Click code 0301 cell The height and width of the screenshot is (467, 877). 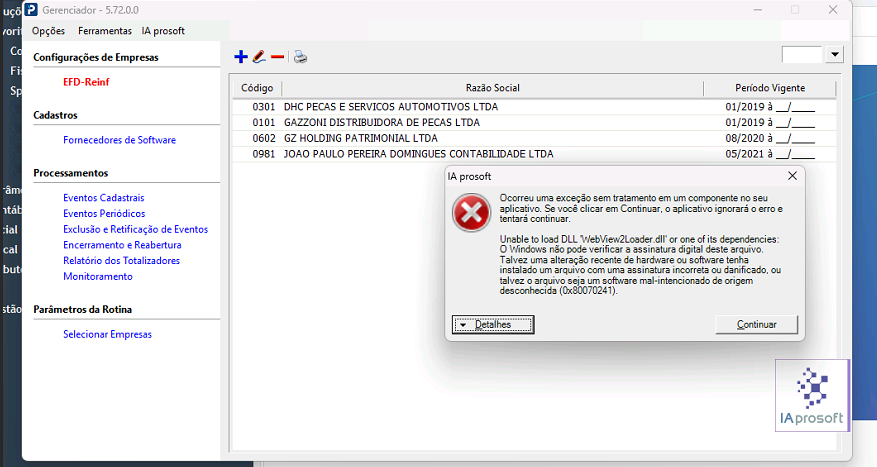click(263, 106)
